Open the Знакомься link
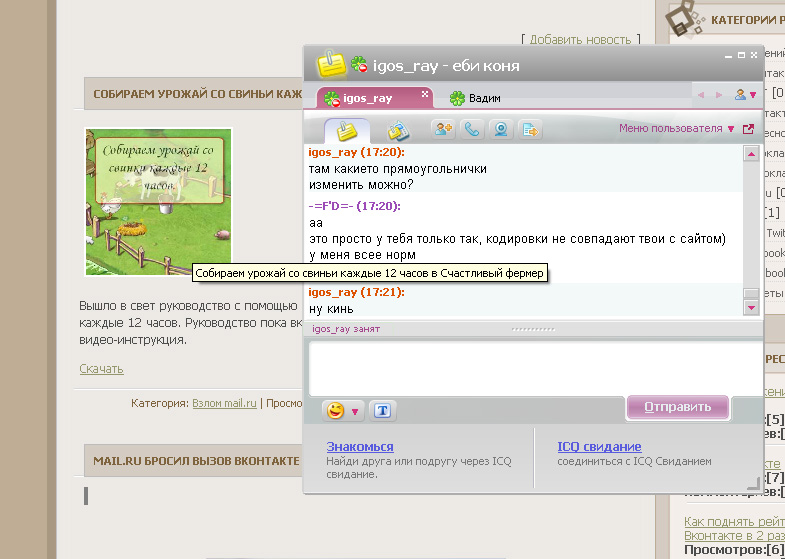This screenshot has width=785, height=559. point(360,446)
